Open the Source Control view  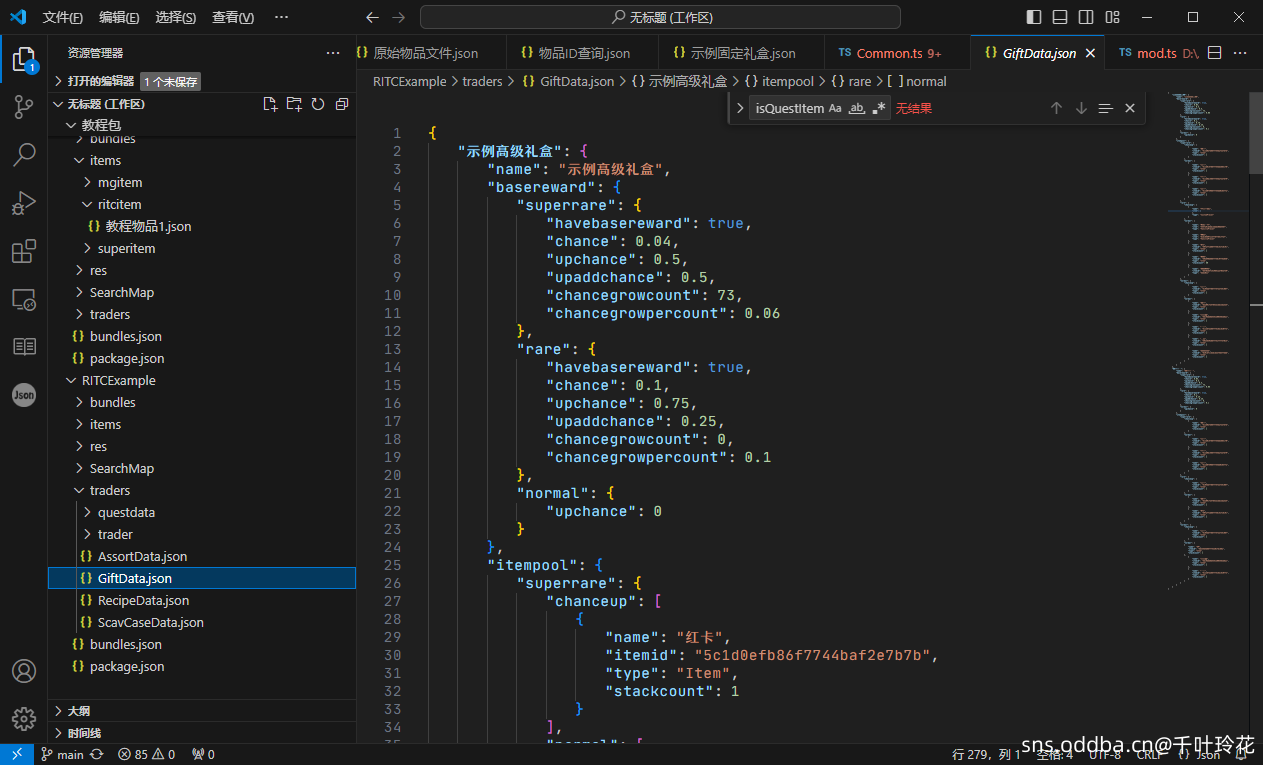click(x=24, y=108)
